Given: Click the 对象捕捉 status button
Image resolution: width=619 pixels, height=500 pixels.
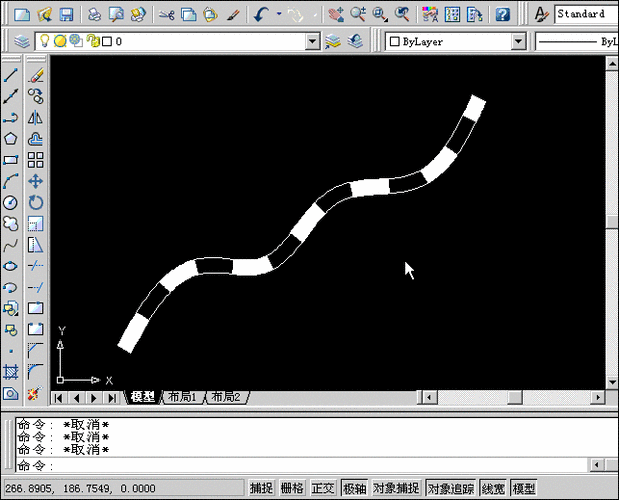Looking at the screenshot, I should pyautogui.click(x=396, y=488).
